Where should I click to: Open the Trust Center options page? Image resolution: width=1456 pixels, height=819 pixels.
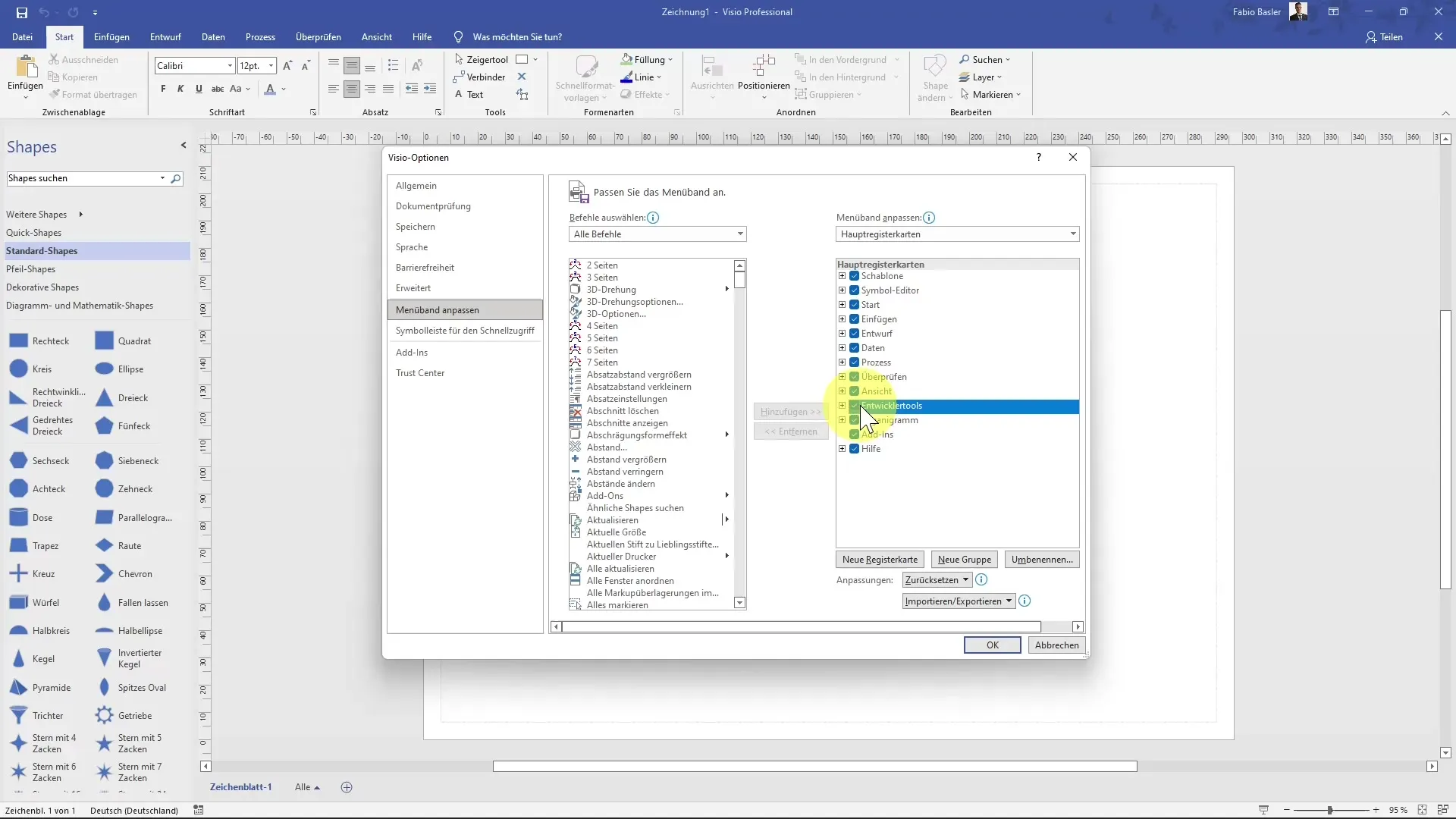point(465,373)
